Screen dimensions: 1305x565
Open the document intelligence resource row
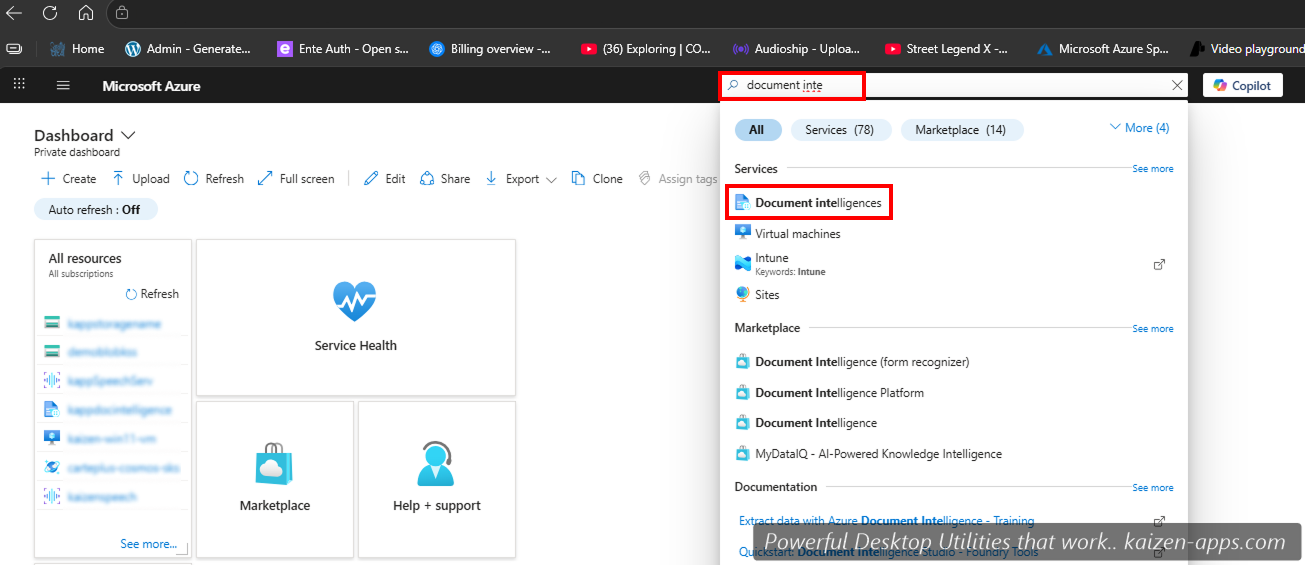pos(111,410)
